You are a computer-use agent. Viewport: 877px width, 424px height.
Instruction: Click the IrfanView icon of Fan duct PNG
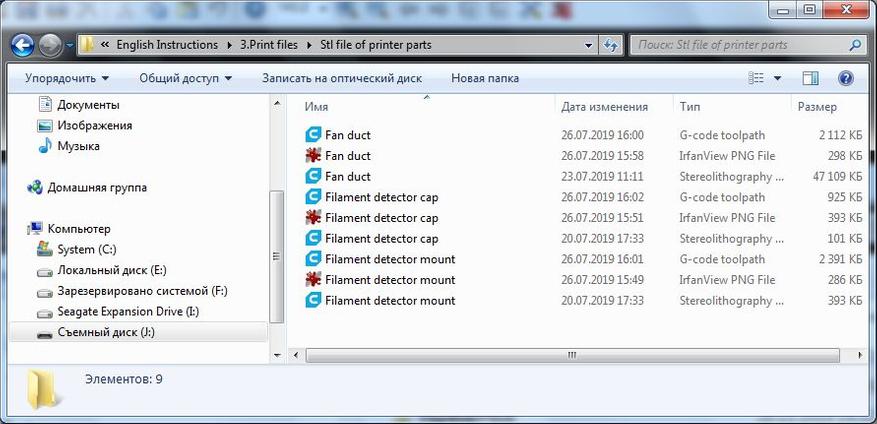point(313,156)
